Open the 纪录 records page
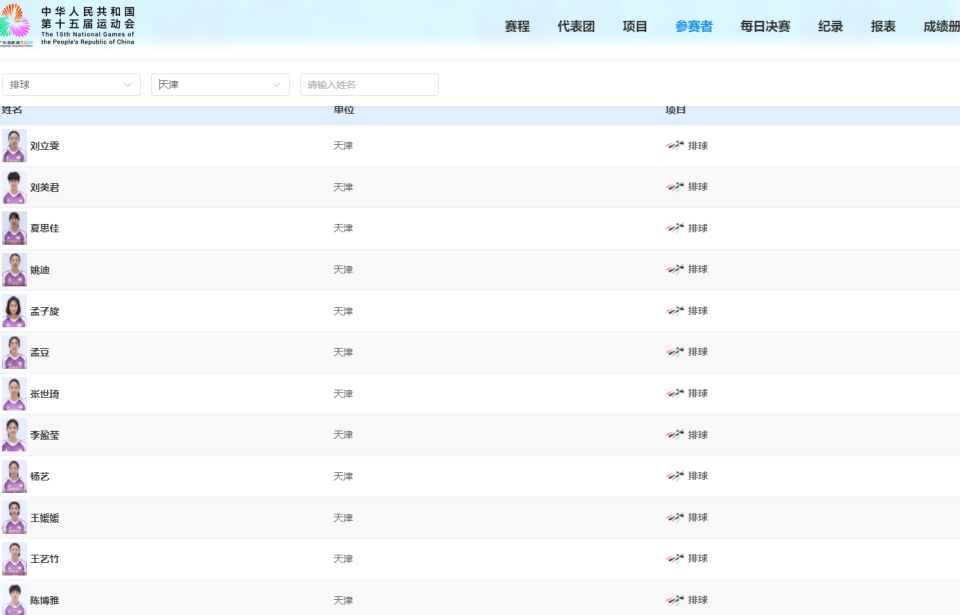Viewport: 960px width, 615px height. 831,27
